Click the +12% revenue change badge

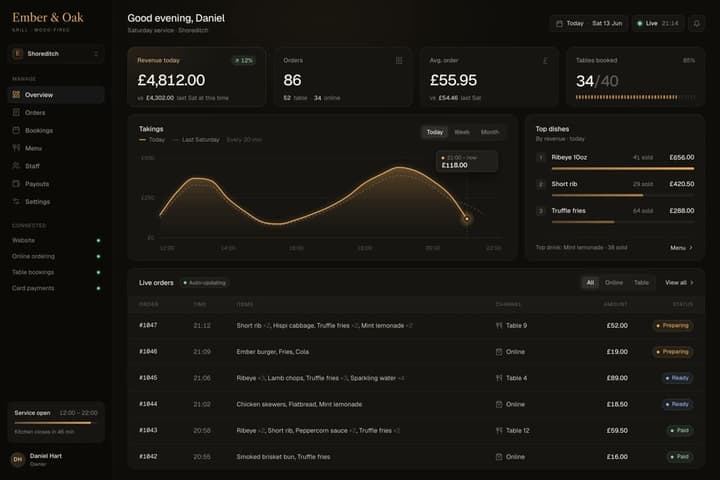244,61
